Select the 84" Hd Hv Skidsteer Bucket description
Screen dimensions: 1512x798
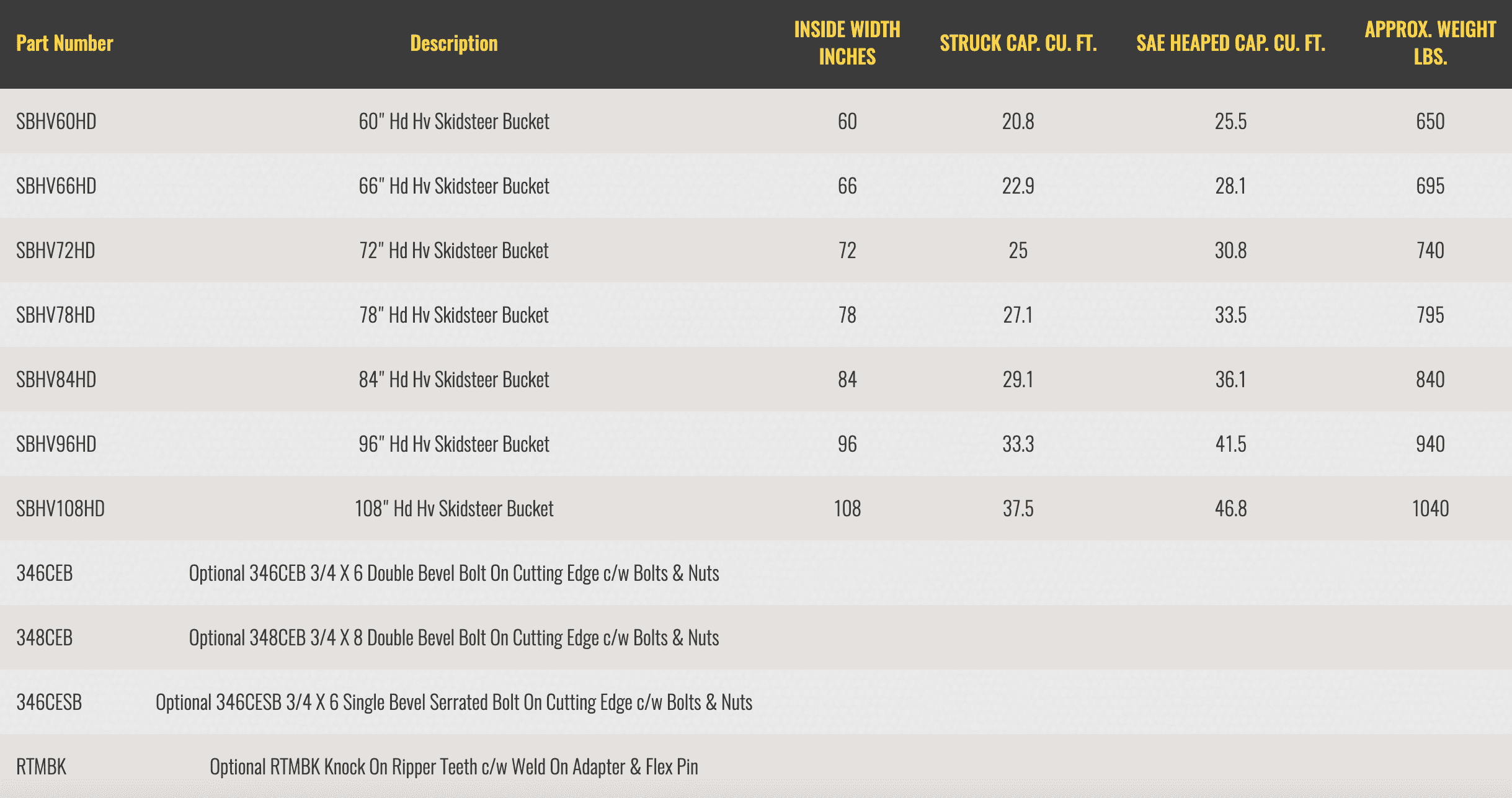click(x=454, y=380)
